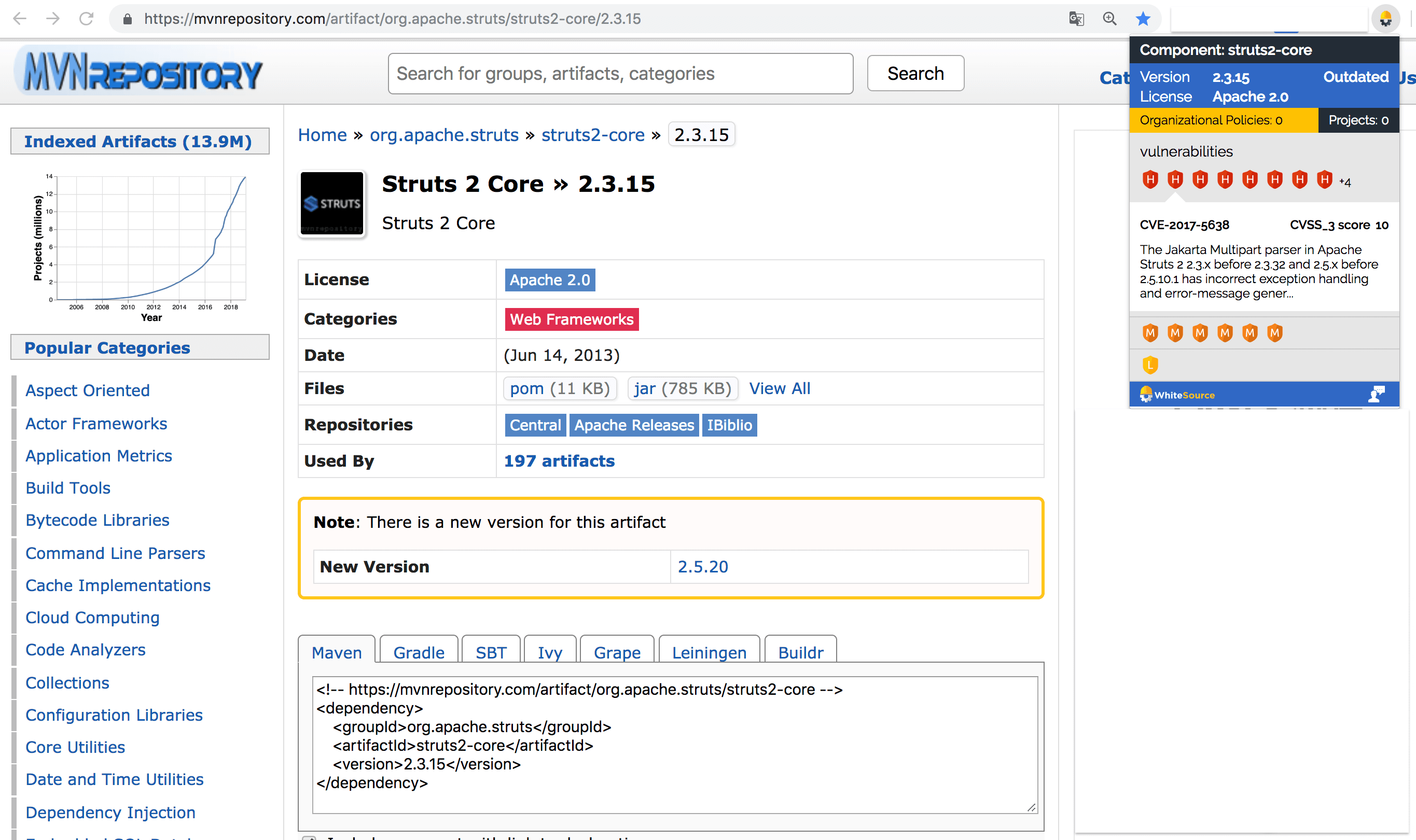Click the Indexed Artifacts (13.9M) heading link
The width and height of the screenshot is (1416, 840).
click(138, 142)
